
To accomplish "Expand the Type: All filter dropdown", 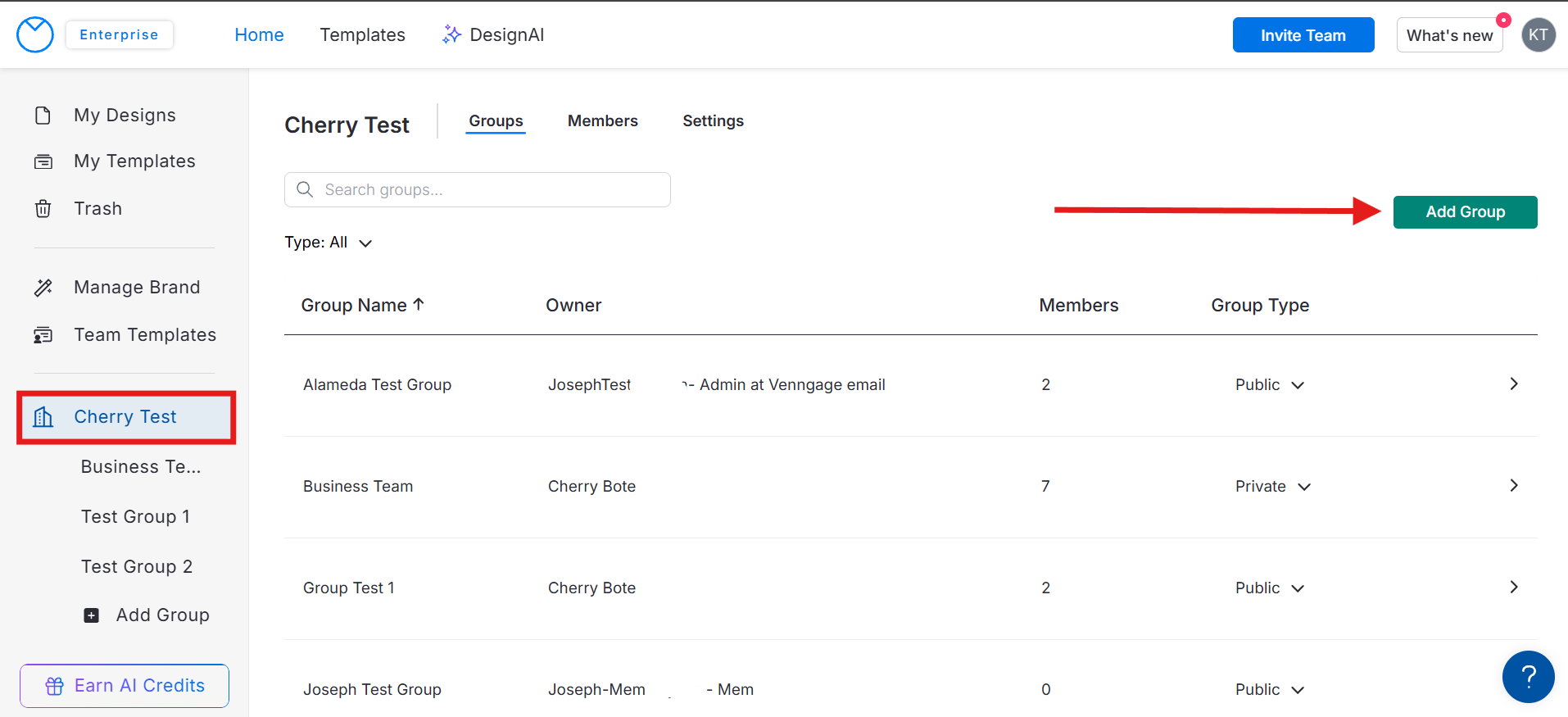I will pos(329,243).
